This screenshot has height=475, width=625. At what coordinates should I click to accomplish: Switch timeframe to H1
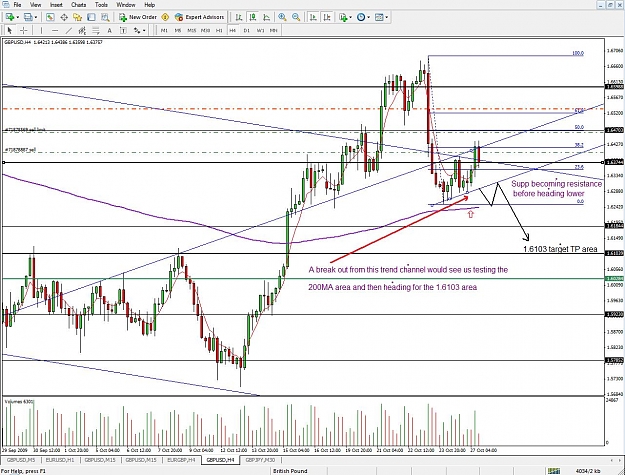(x=219, y=30)
